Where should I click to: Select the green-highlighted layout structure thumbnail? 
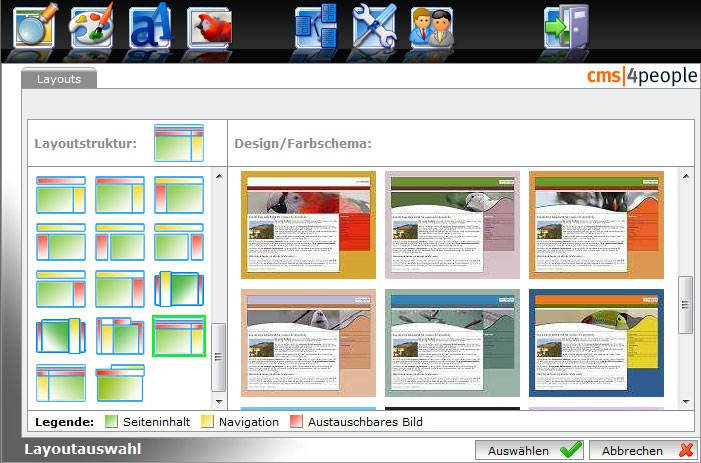[179, 336]
